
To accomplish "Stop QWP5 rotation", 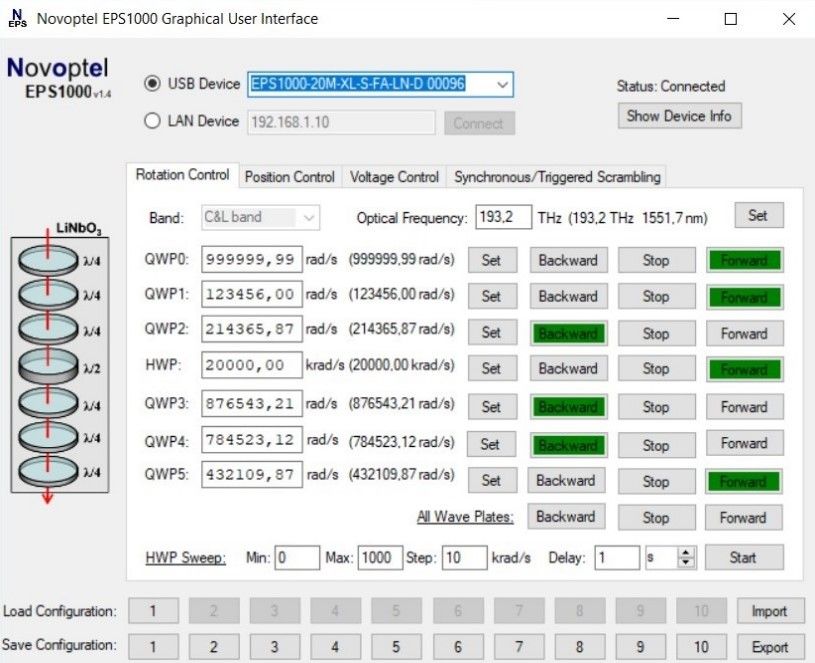I will pos(656,482).
